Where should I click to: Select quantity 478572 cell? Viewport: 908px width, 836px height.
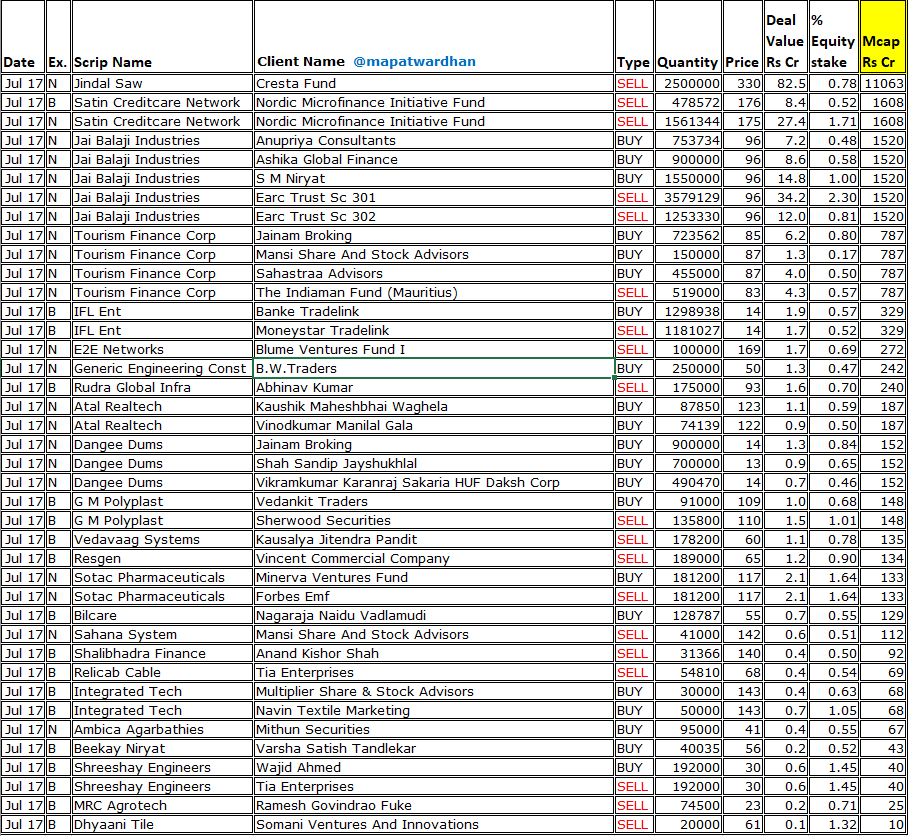click(x=689, y=102)
